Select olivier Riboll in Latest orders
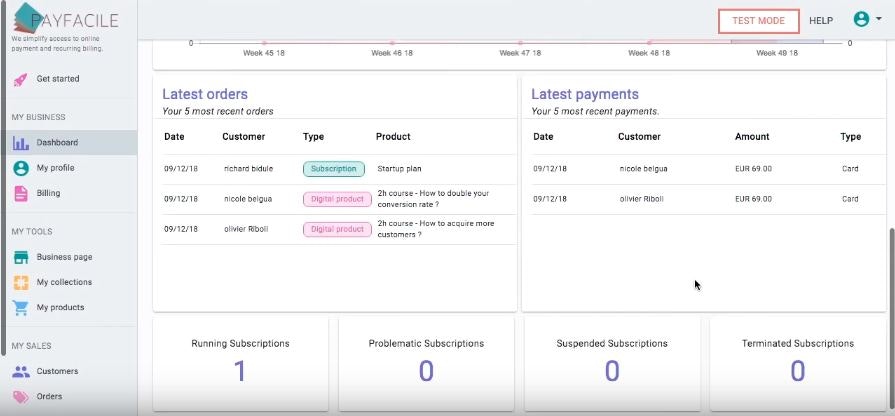The width and height of the screenshot is (895, 416). tap(246, 229)
